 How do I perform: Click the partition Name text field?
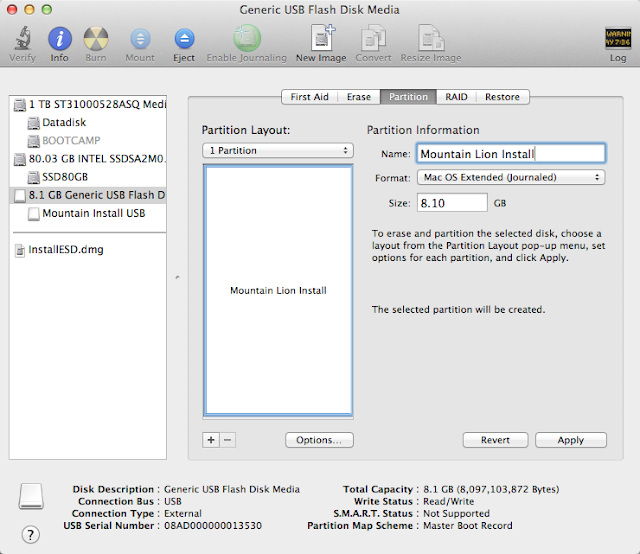(x=511, y=154)
